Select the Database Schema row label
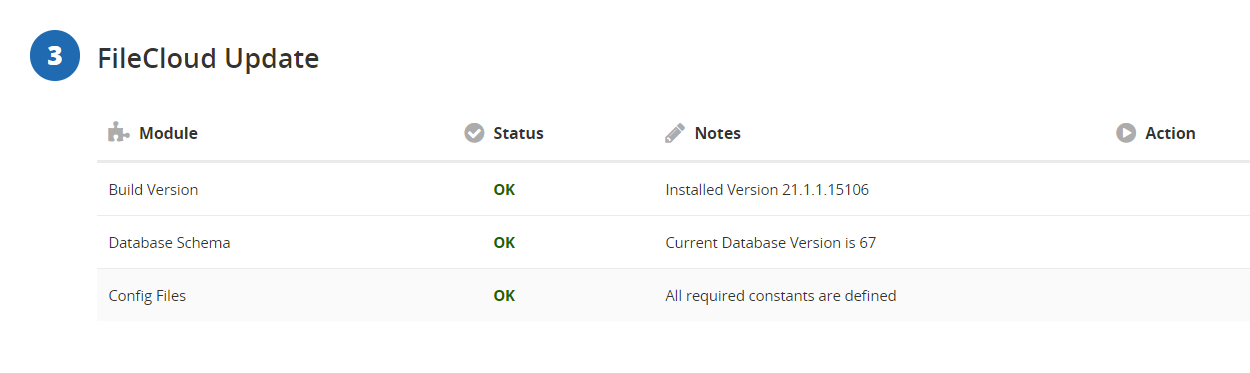1250x373 pixels. click(169, 242)
